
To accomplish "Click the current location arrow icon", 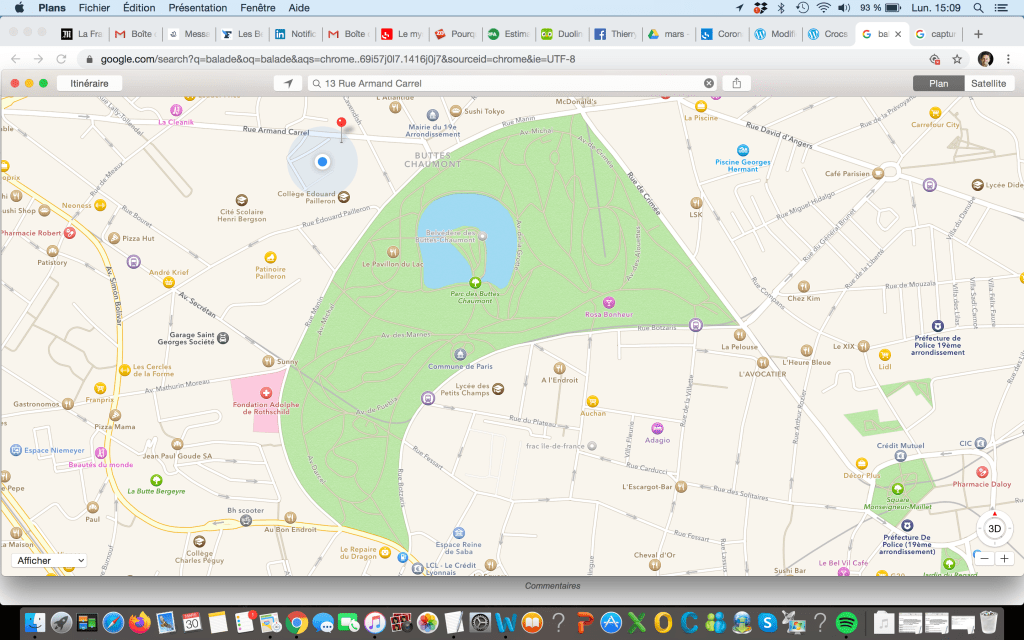I will [288, 83].
